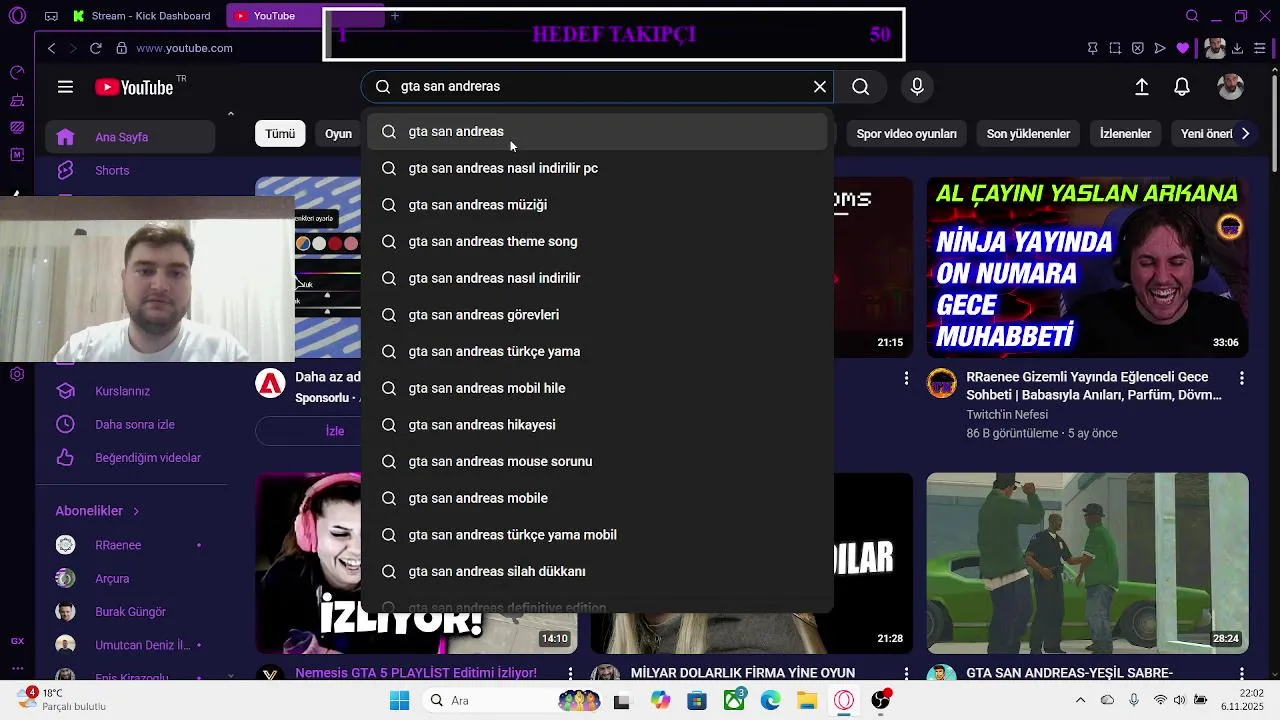Select Son yüklenenler chip
1280x720 pixels.
coord(1028,134)
